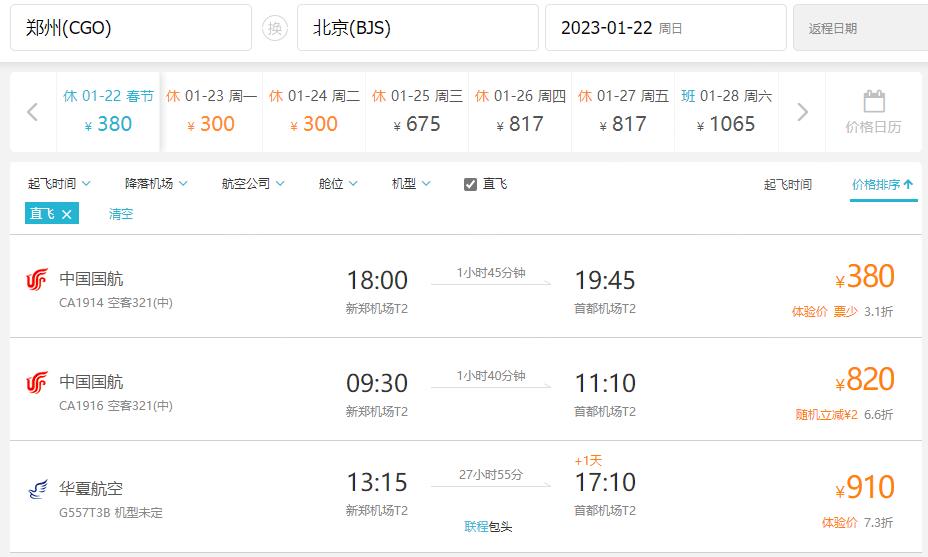The height and width of the screenshot is (557, 928).
Task: Click the 清空 clear filters link
Action: [121, 214]
